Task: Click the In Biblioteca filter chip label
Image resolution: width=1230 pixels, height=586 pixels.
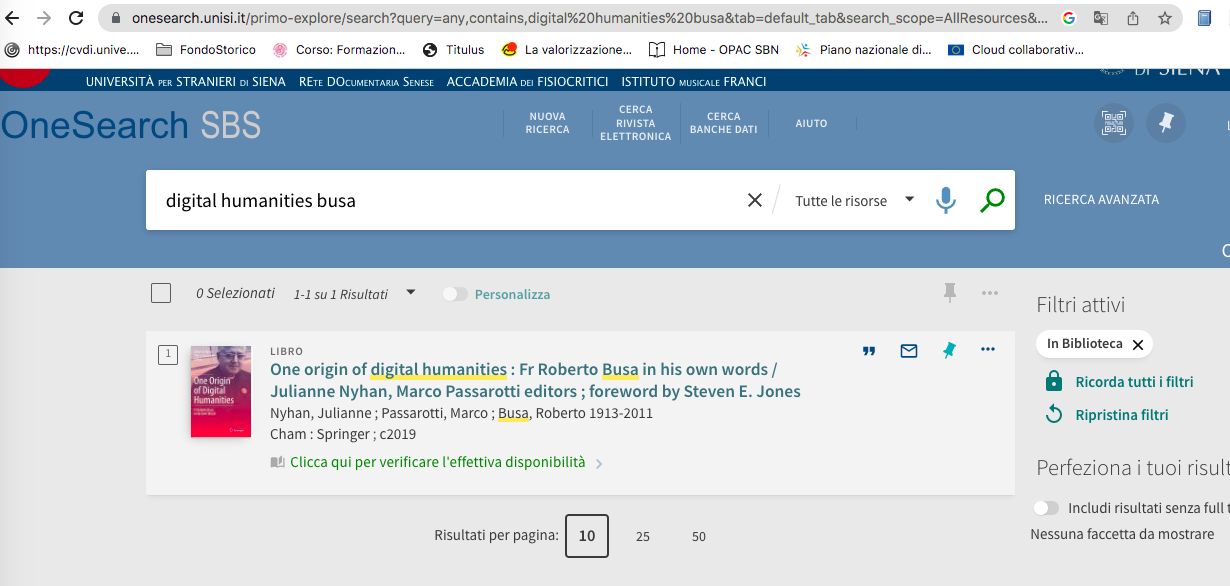Action: pyautogui.click(x=1085, y=344)
